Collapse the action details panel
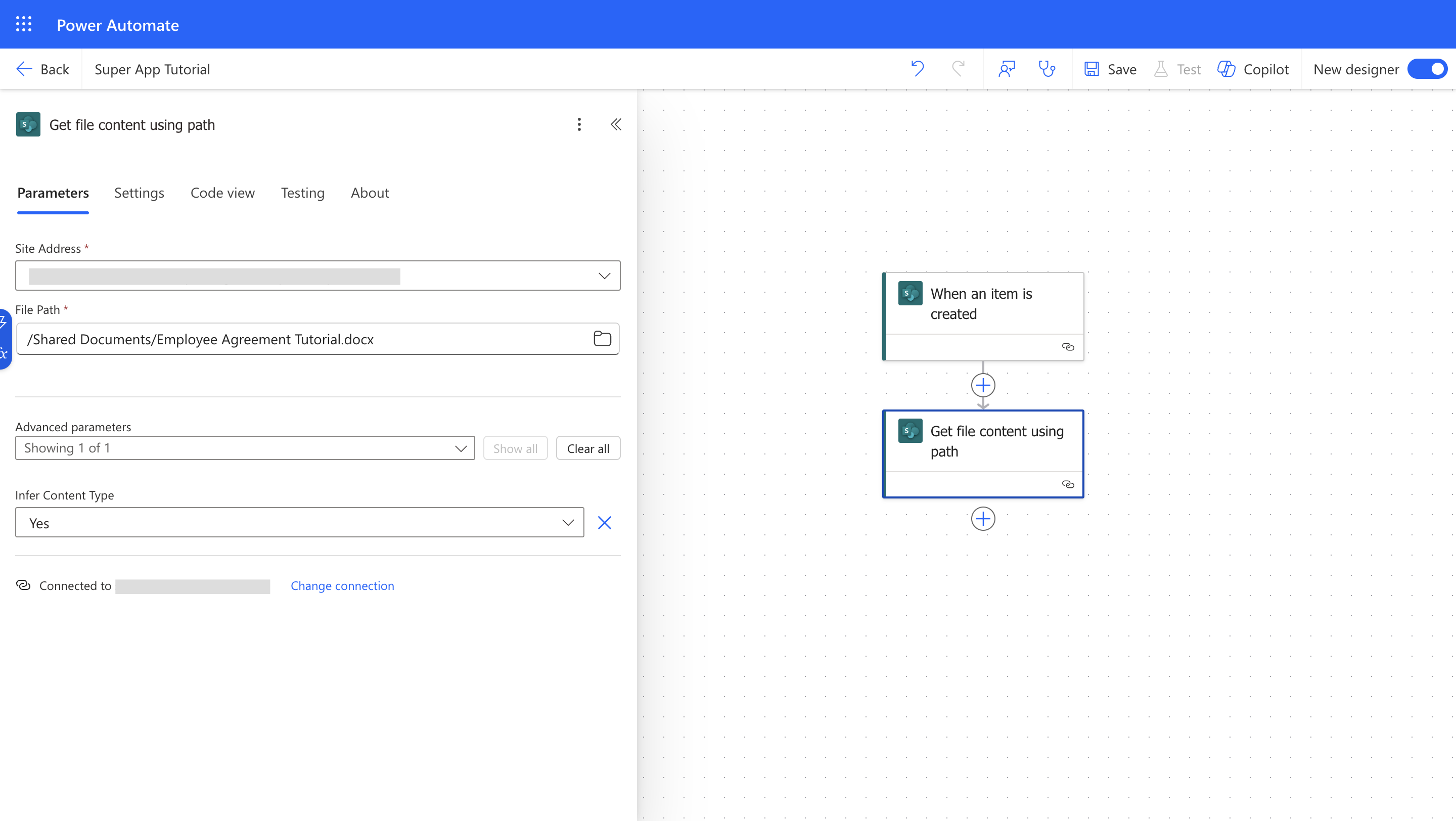 tap(616, 124)
